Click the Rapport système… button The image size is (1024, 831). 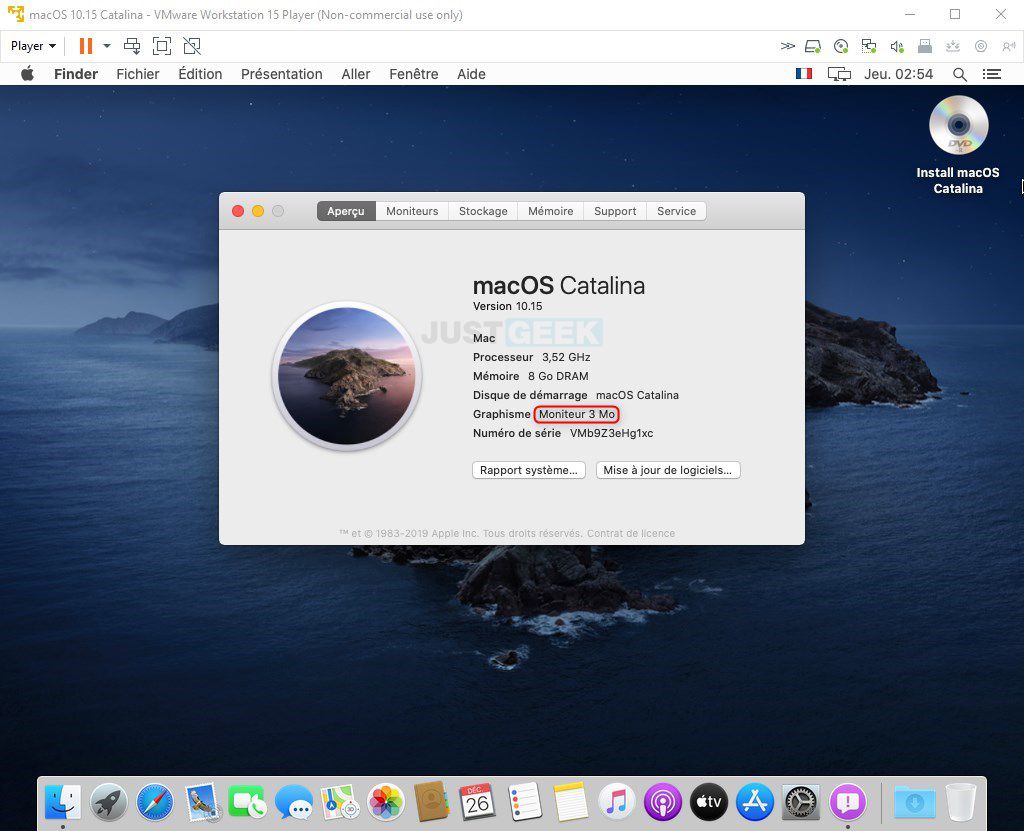tap(528, 470)
